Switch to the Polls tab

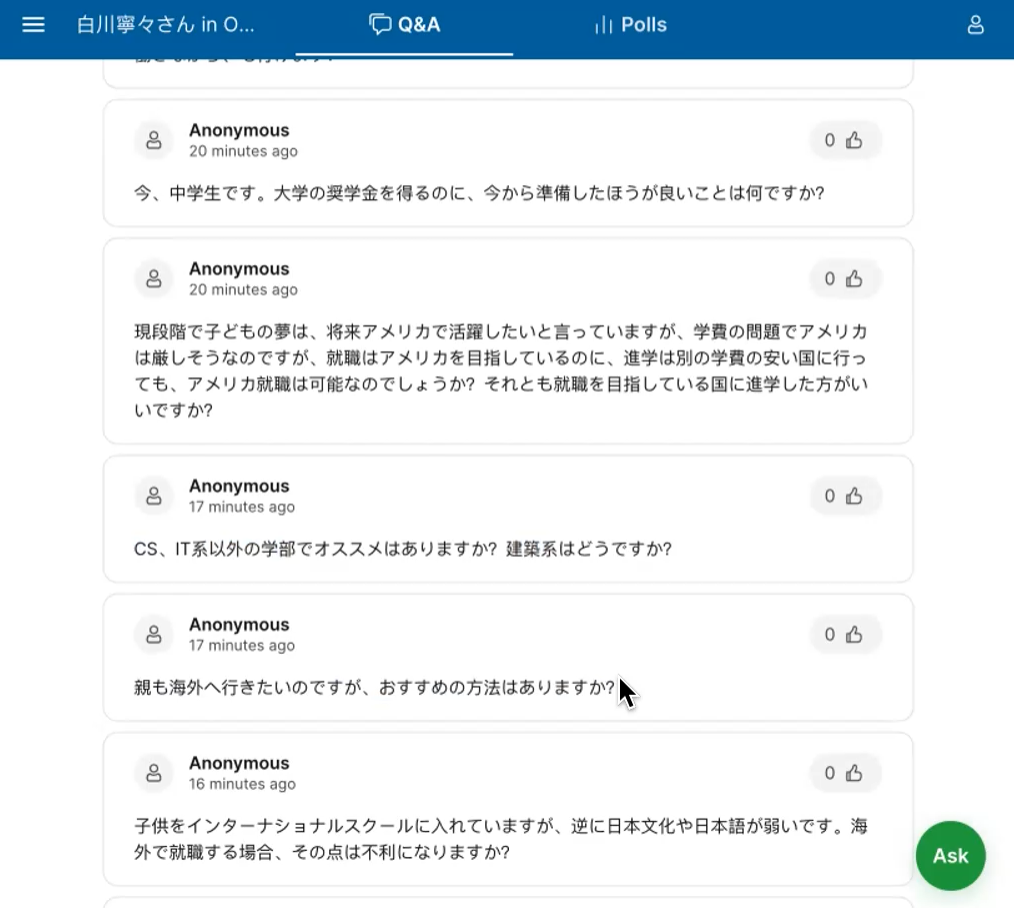[631, 25]
